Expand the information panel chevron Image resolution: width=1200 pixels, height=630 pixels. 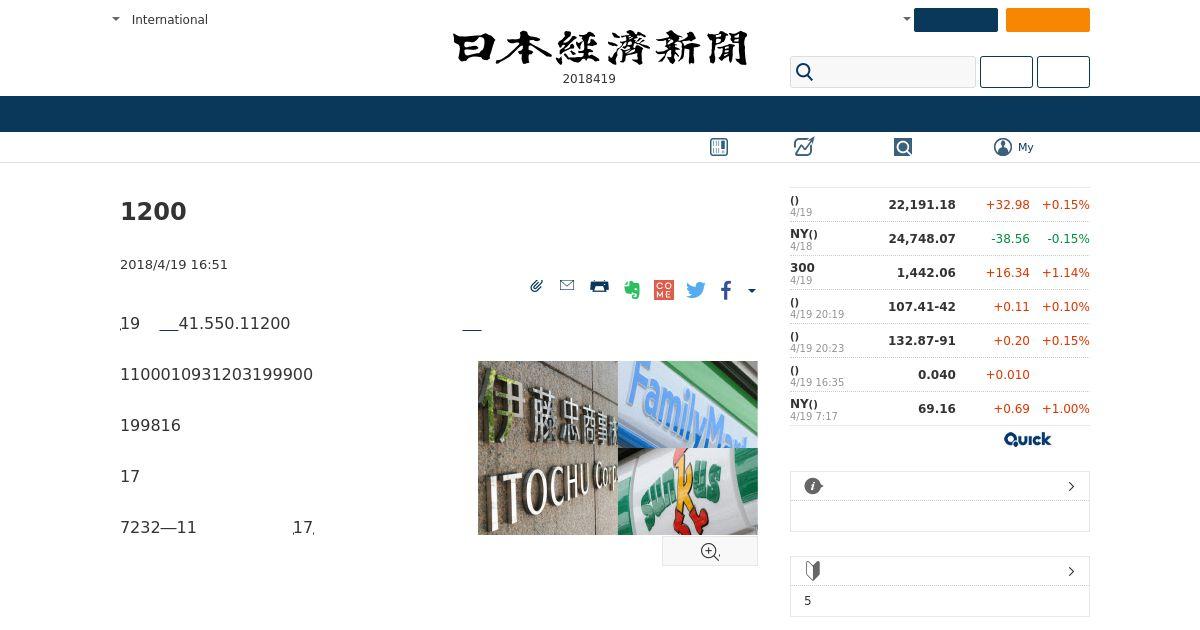pyautogui.click(x=1071, y=486)
